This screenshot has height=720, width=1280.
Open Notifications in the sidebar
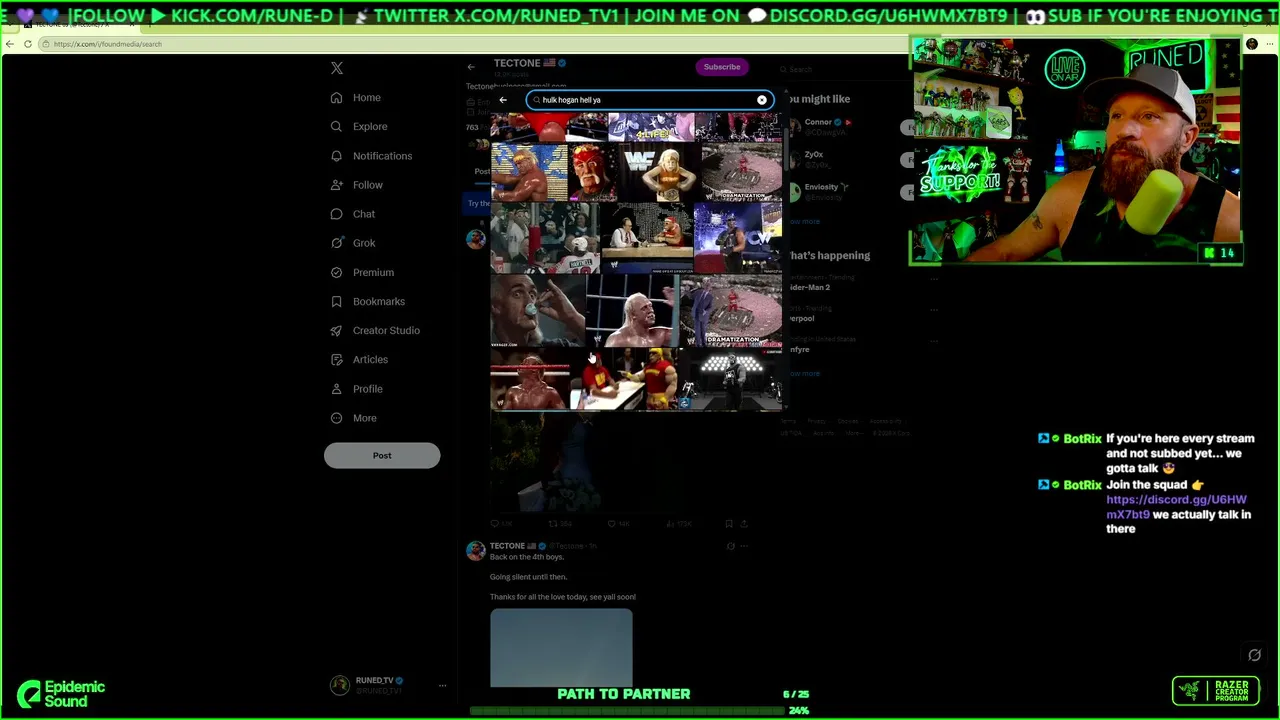pyautogui.click(x=371, y=156)
